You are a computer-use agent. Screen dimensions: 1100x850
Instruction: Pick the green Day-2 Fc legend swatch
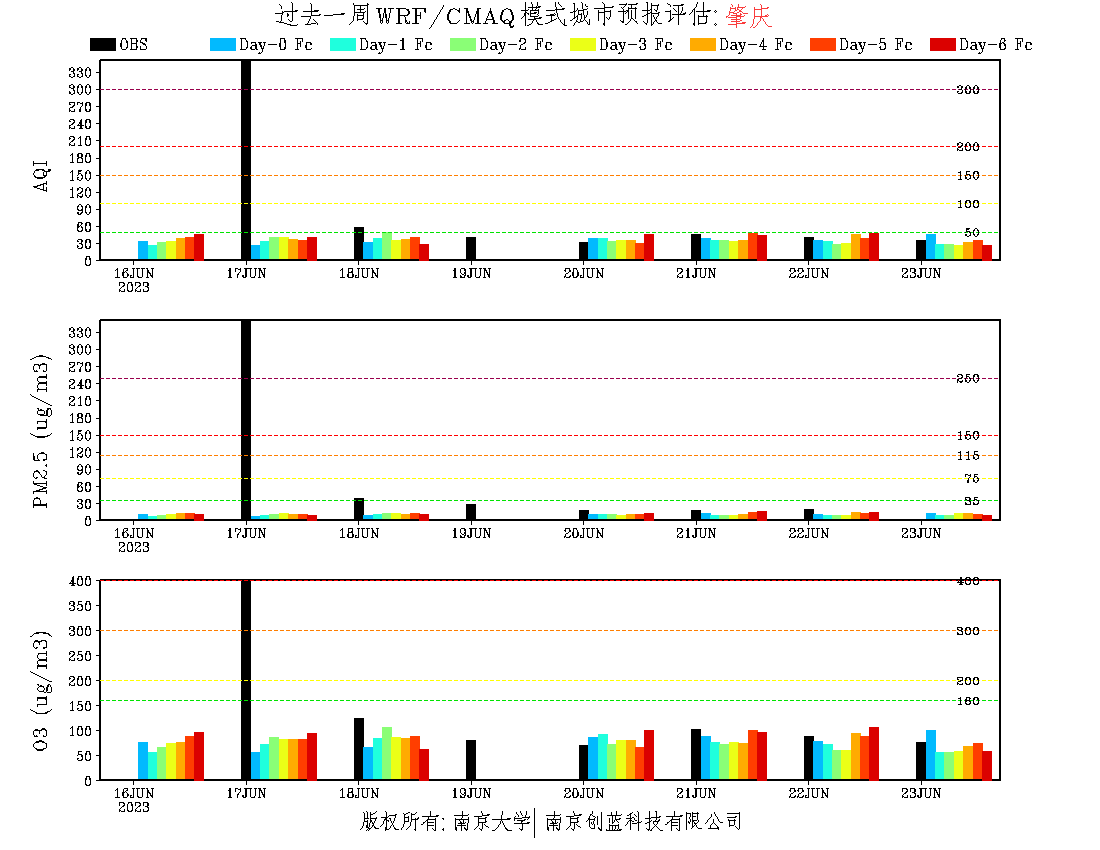tap(462, 45)
